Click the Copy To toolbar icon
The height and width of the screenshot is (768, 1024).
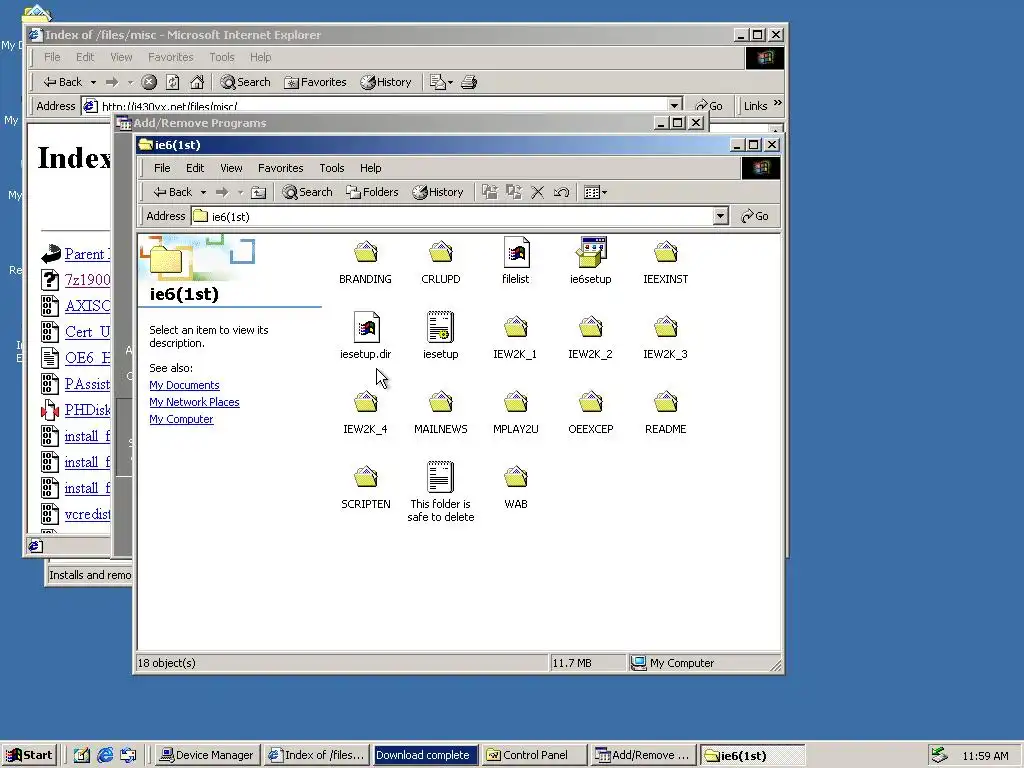tap(514, 192)
